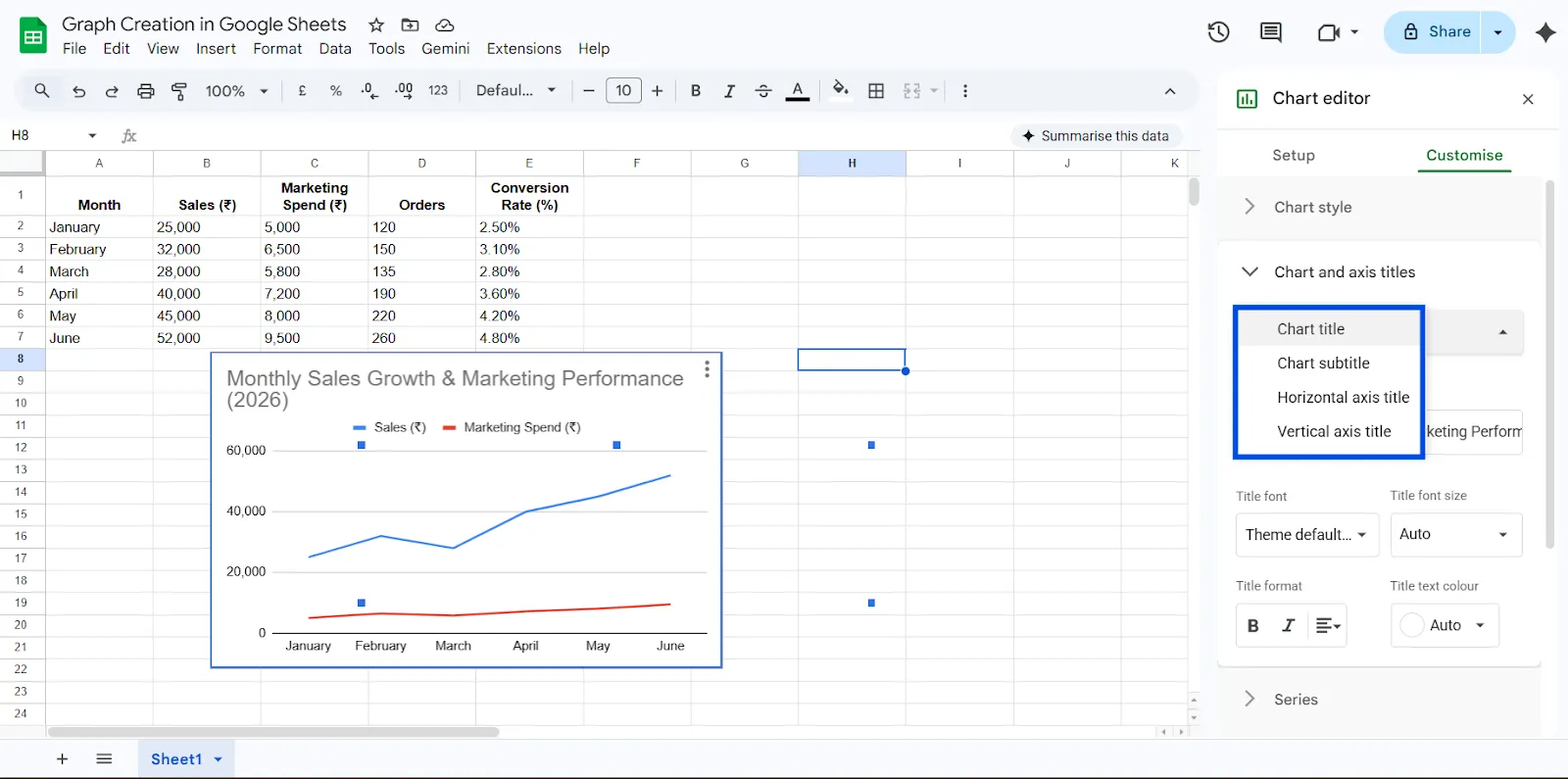
Task: Click the Share button
Action: click(x=1436, y=32)
